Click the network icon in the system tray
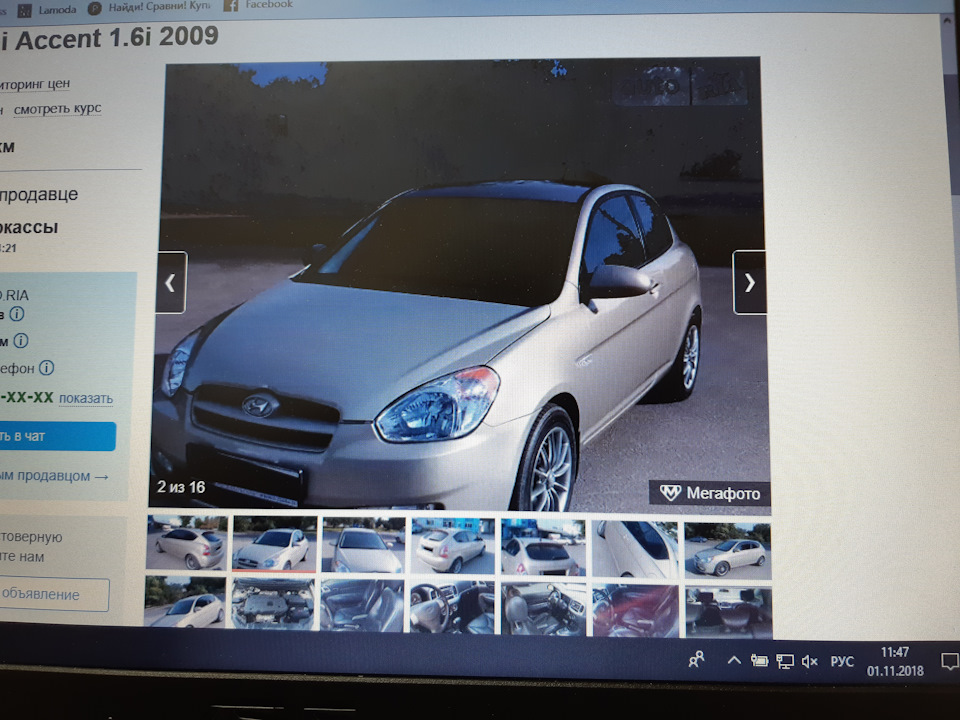This screenshot has width=960, height=720. [784, 661]
